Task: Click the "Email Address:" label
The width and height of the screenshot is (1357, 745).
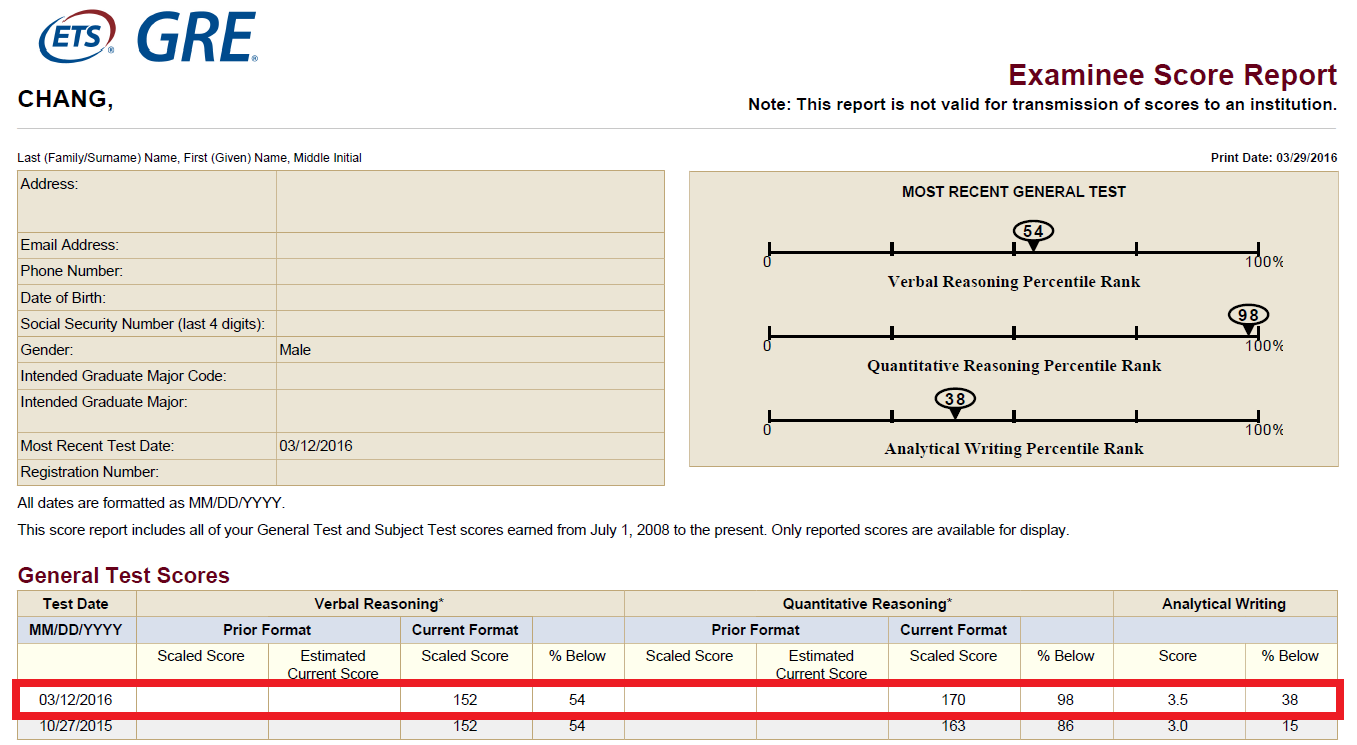Action: pos(70,245)
